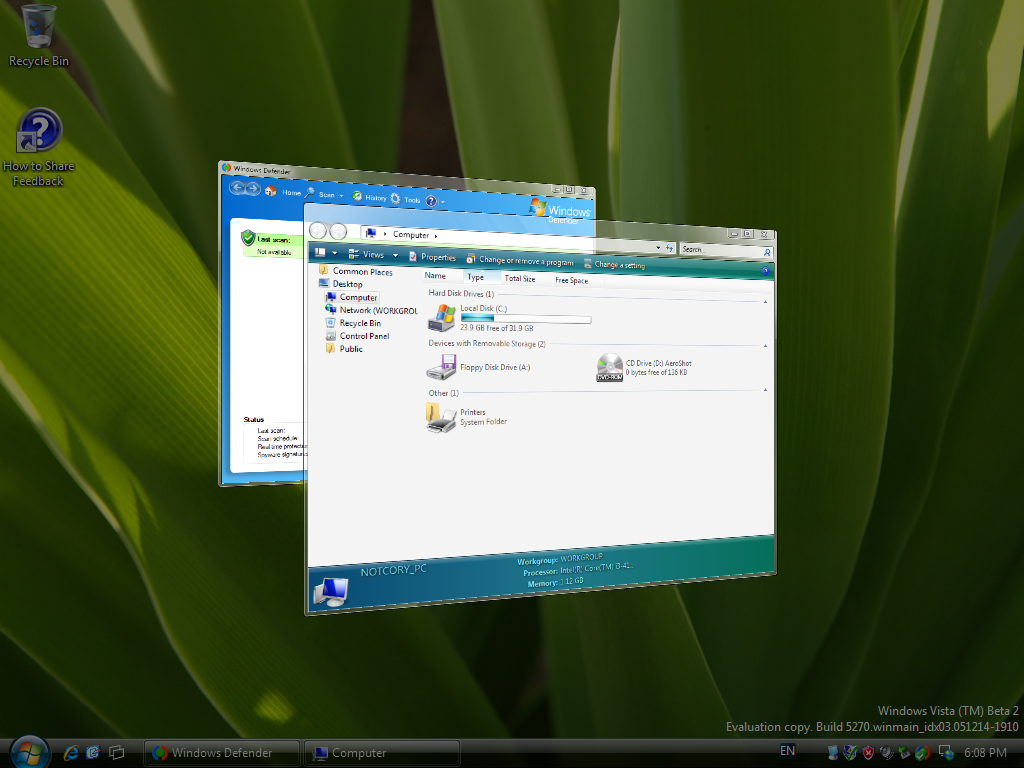Open the Organize layout dropdown arrow

click(x=335, y=253)
